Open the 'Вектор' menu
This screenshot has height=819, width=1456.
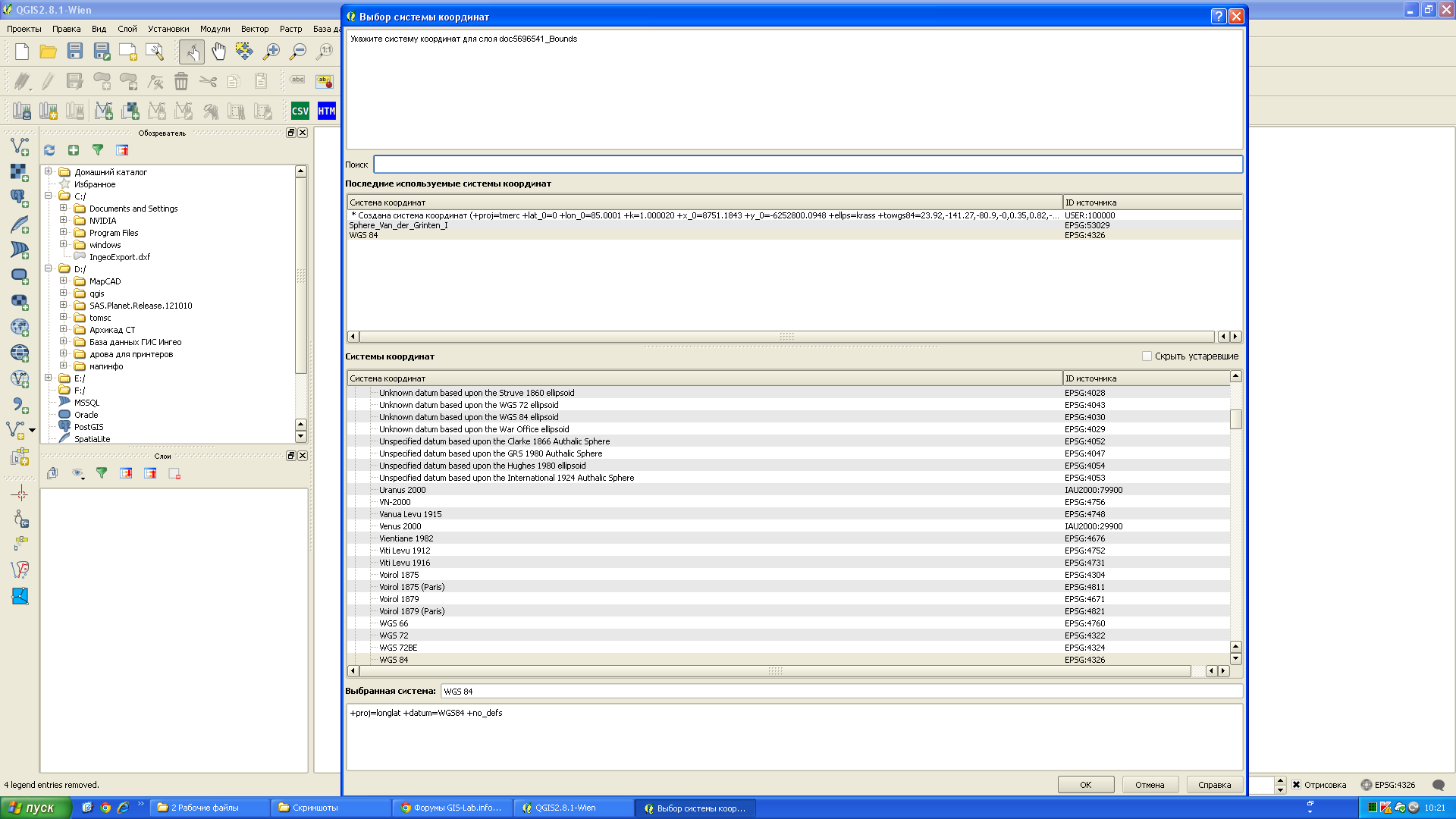click(x=254, y=29)
